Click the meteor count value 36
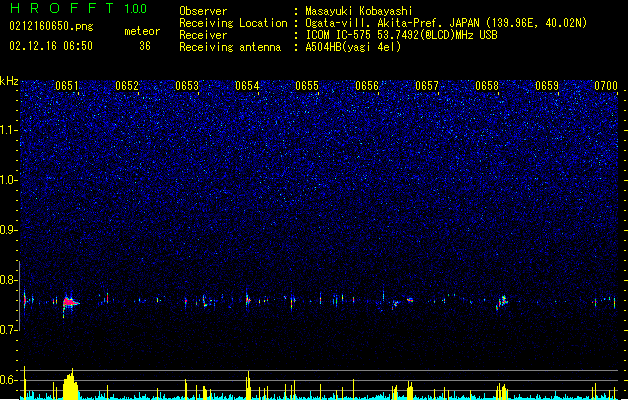The width and height of the screenshot is (629, 400). pyautogui.click(x=145, y=46)
